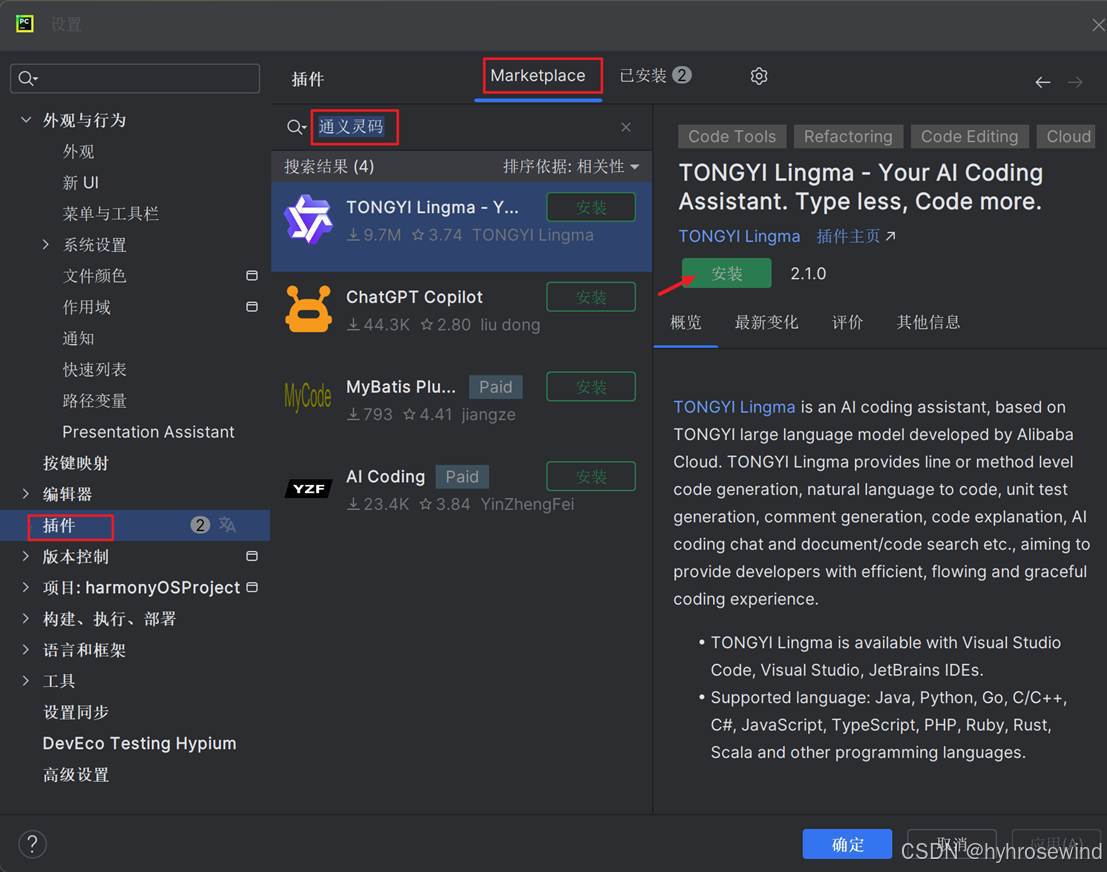The image size is (1107, 872).
Task: Focus the settings search input field
Action: point(135,78)
